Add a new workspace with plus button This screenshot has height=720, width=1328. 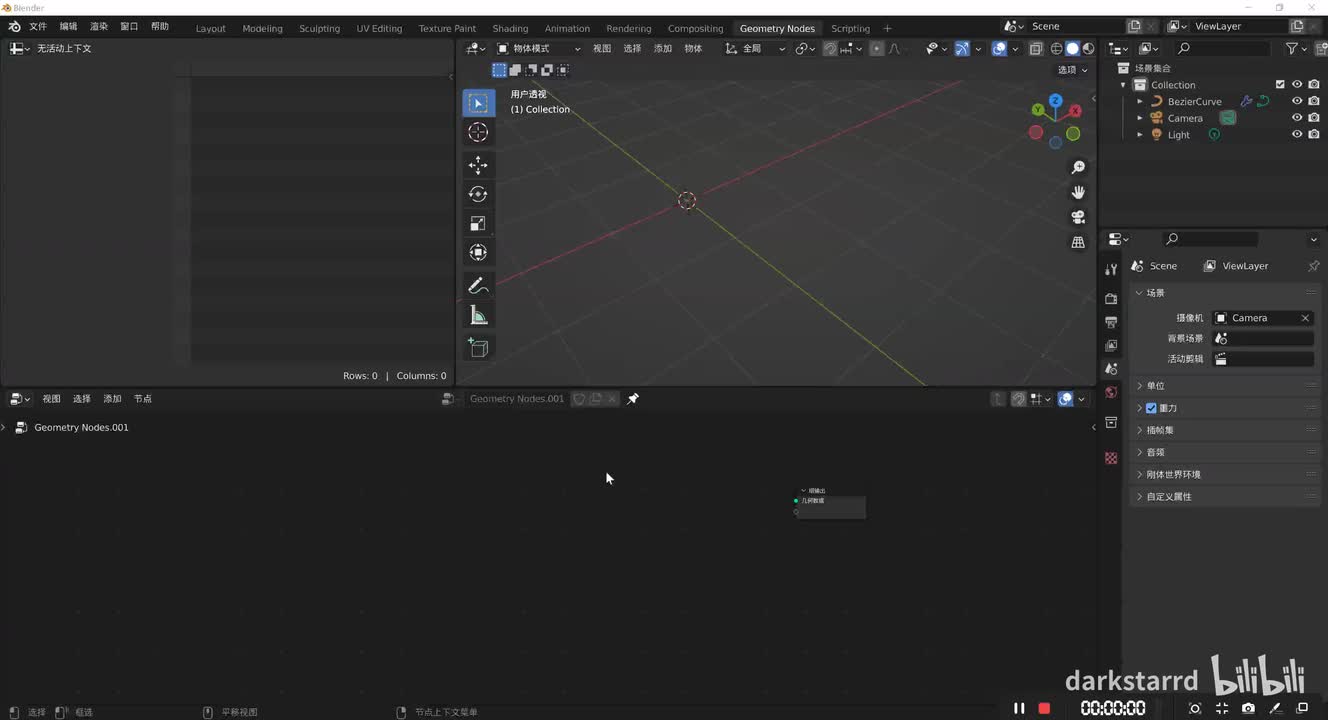point(887,28)
